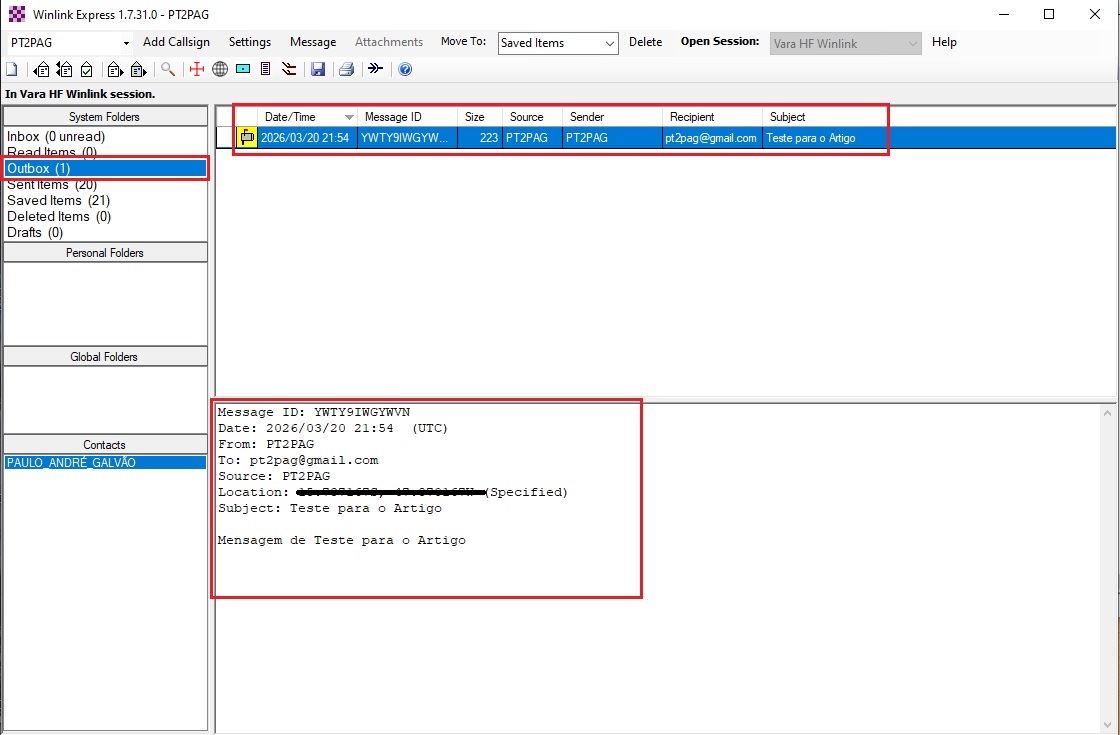The height and width of the screenshot is (735, 1120).
Task: Click the red crosshair icon in toolbar
Action: 197,69
